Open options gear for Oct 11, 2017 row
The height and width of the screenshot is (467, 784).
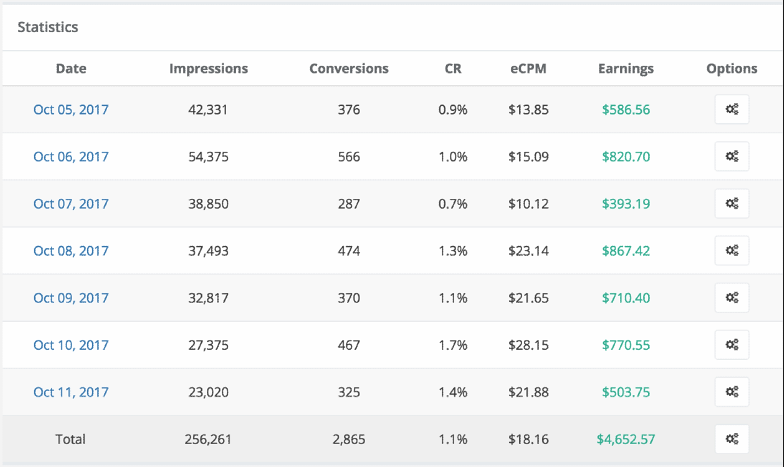pyautogui.click(x=732, y=392)
